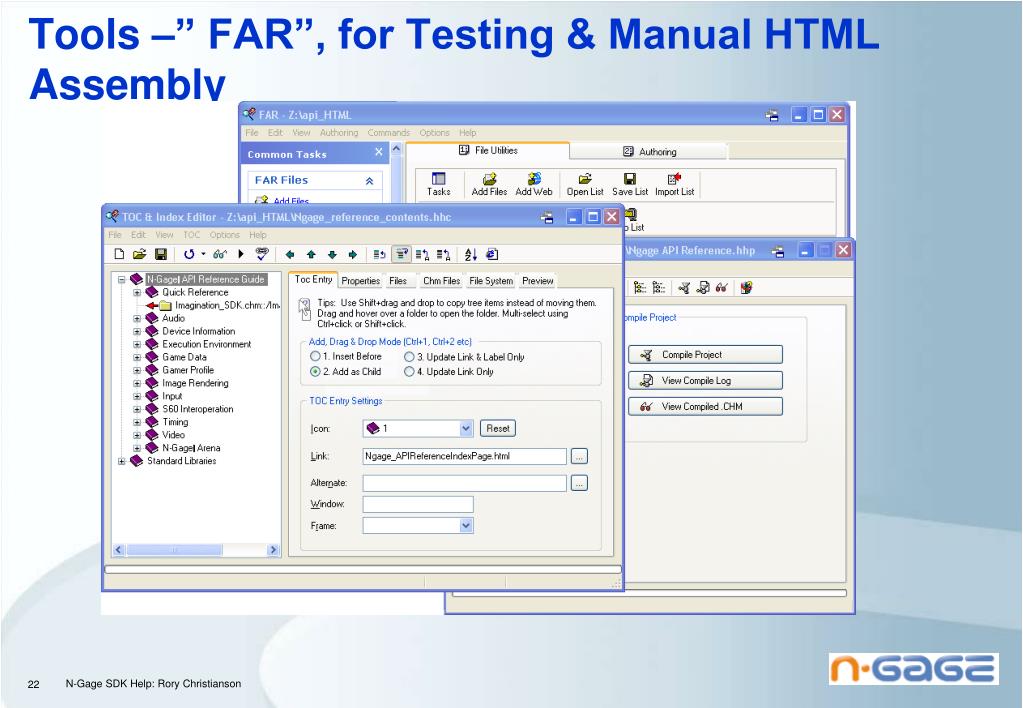The height and width of the screenshot is (708, 1023).
Task: Click the blue Undo arrow in TOC editor toolbar
Action: (189, 254)
